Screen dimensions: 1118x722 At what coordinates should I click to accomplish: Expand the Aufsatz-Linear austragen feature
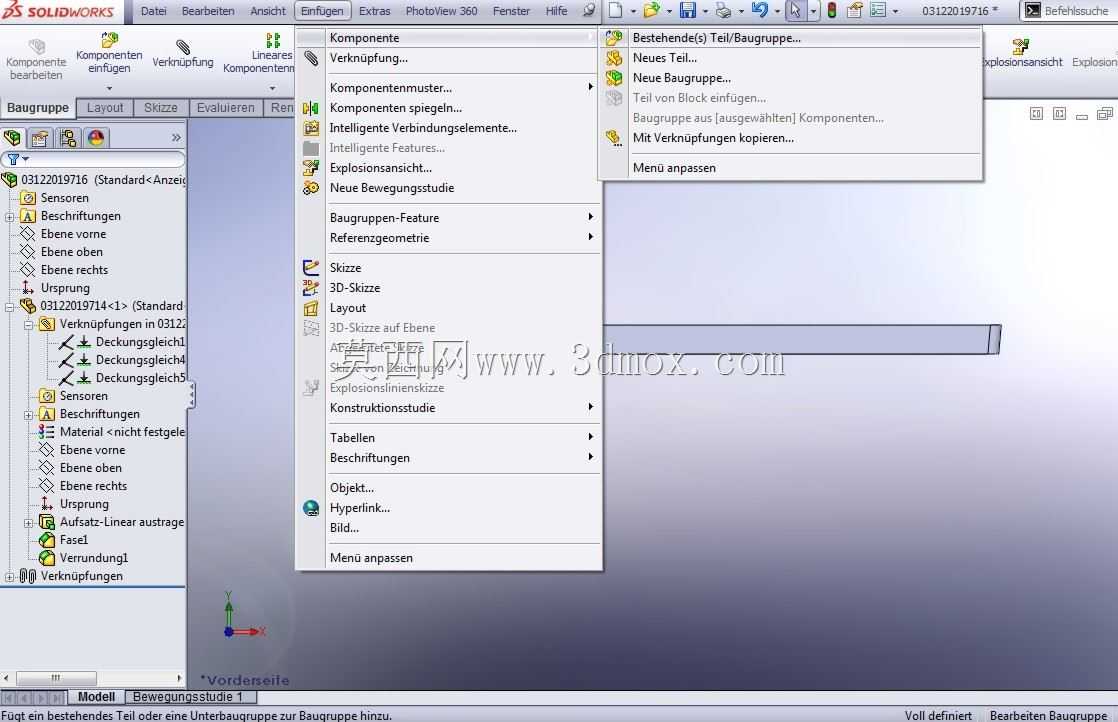[29, 522]
